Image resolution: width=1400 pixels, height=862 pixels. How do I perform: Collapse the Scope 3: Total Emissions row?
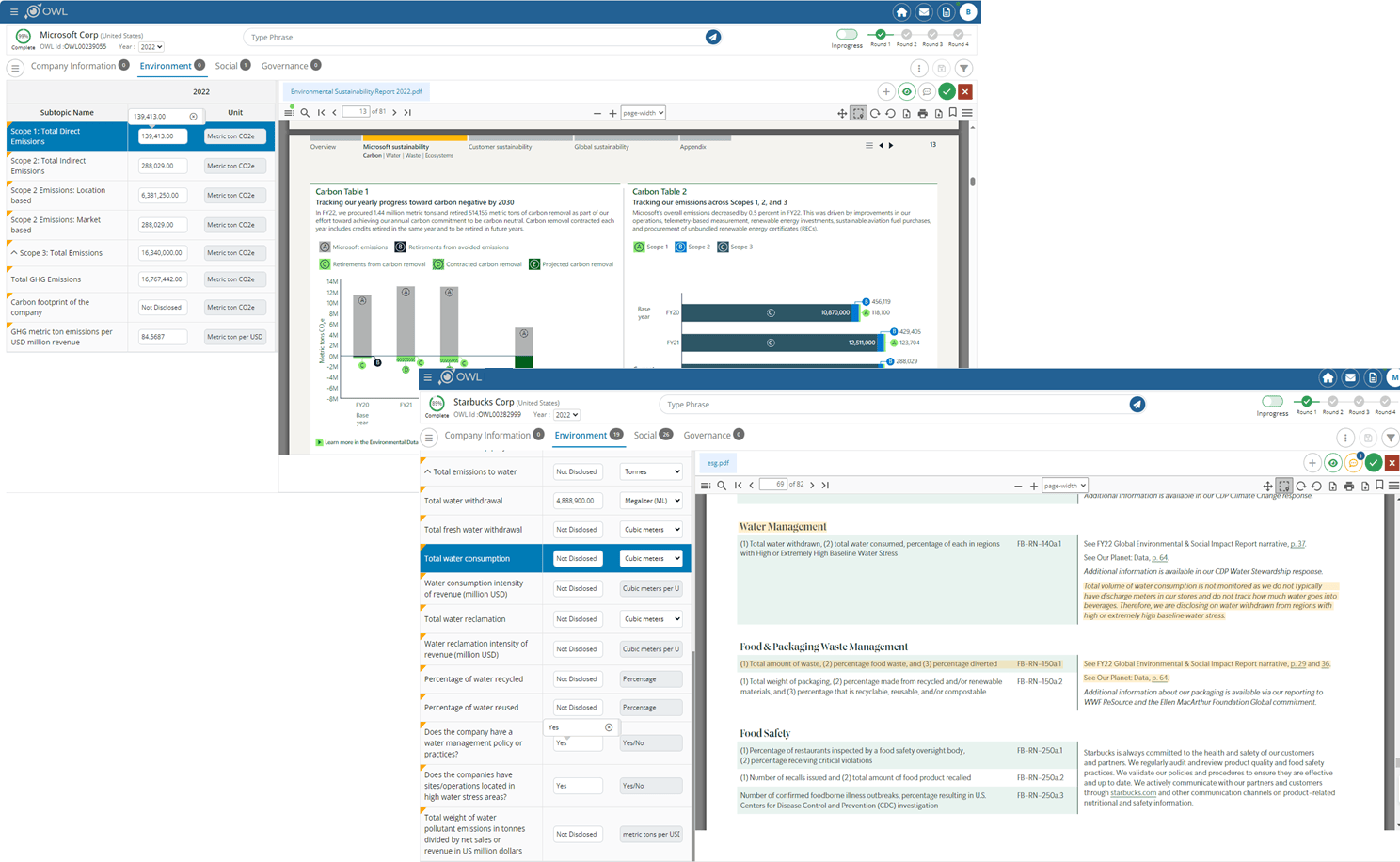click(14, 253)
